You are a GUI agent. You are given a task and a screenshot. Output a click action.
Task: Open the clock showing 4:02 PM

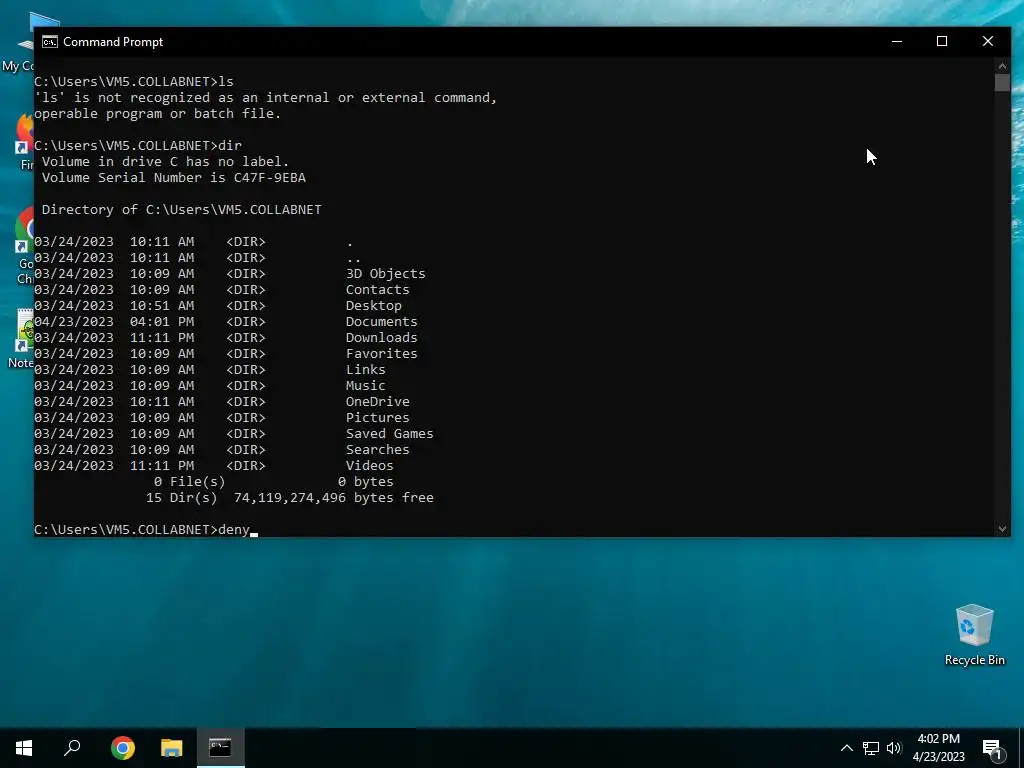tap(938, 748)
